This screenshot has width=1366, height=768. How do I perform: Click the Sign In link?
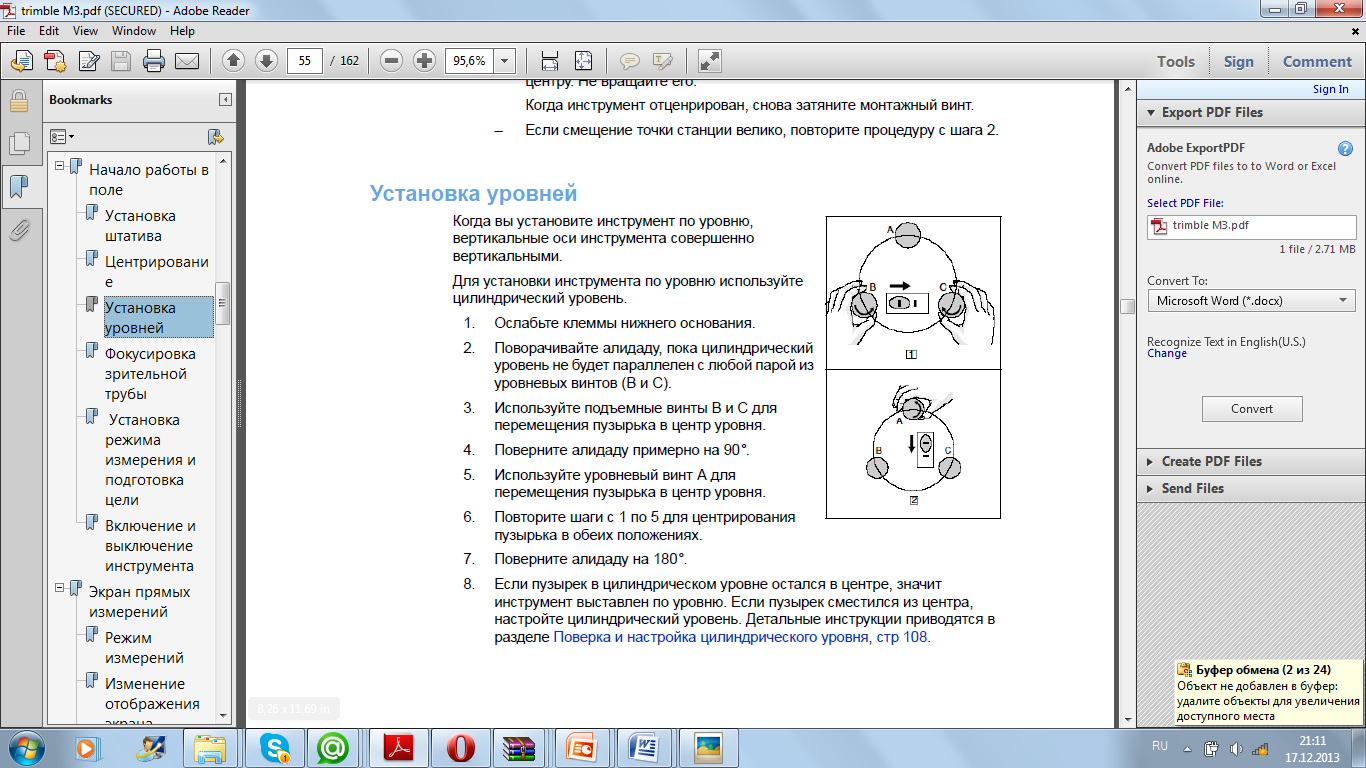pos(1330,89)
